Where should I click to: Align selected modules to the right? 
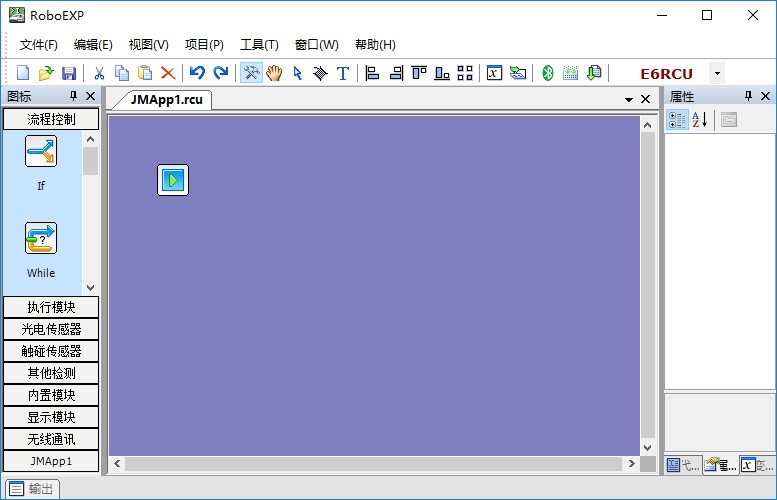(396, 73)
